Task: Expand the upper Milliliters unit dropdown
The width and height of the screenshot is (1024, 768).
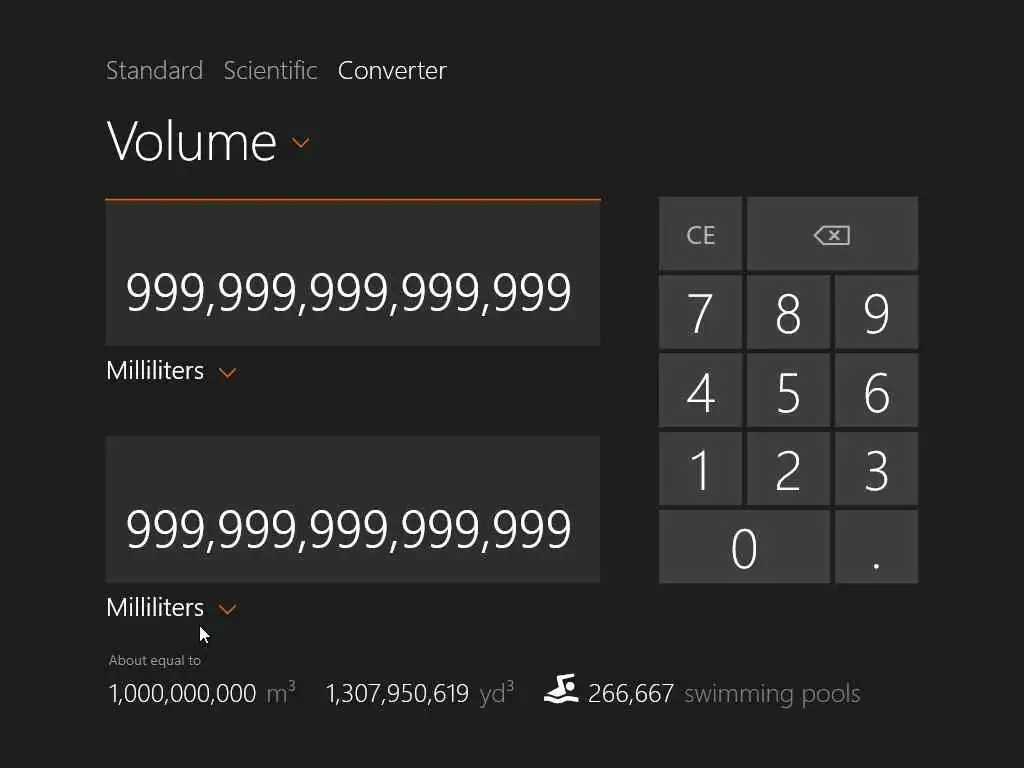Action: pos(227,372)
